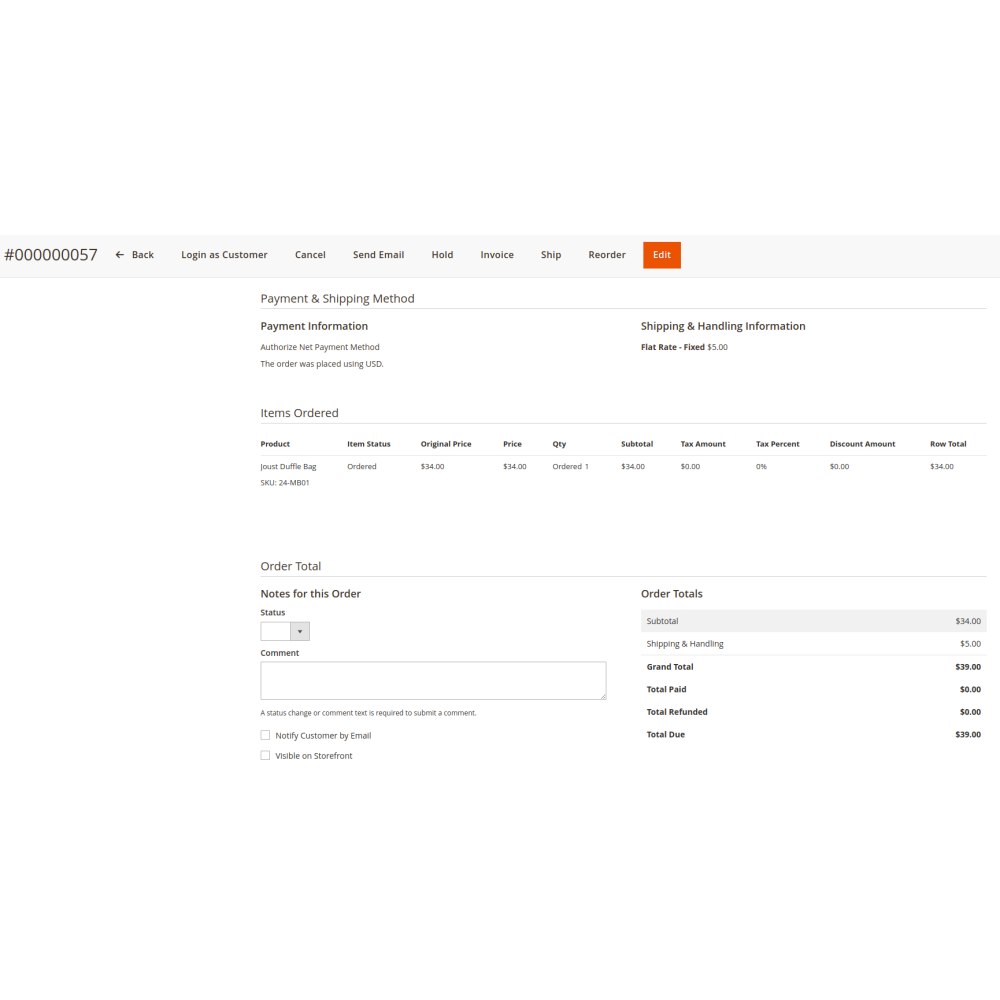Click the Qty value Ordered 1

click(x=570, y=466)
